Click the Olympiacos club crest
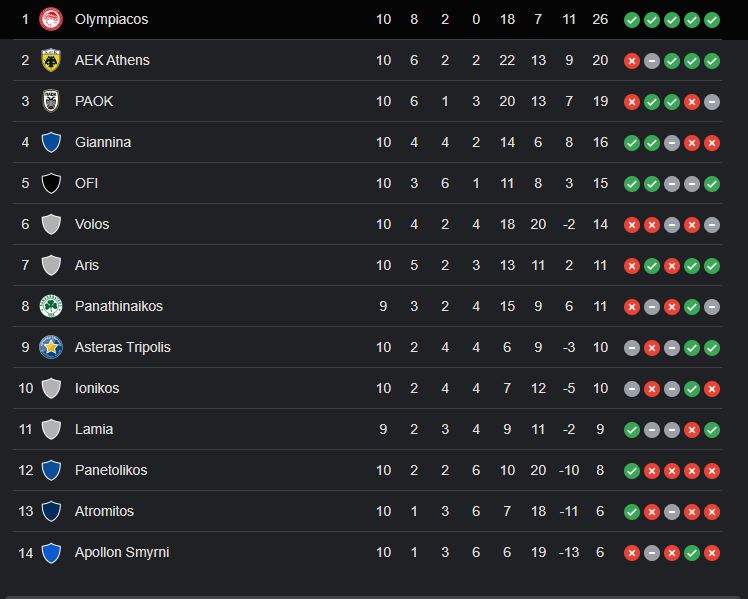Screen dimensions: 748x599 coord(51,19)
